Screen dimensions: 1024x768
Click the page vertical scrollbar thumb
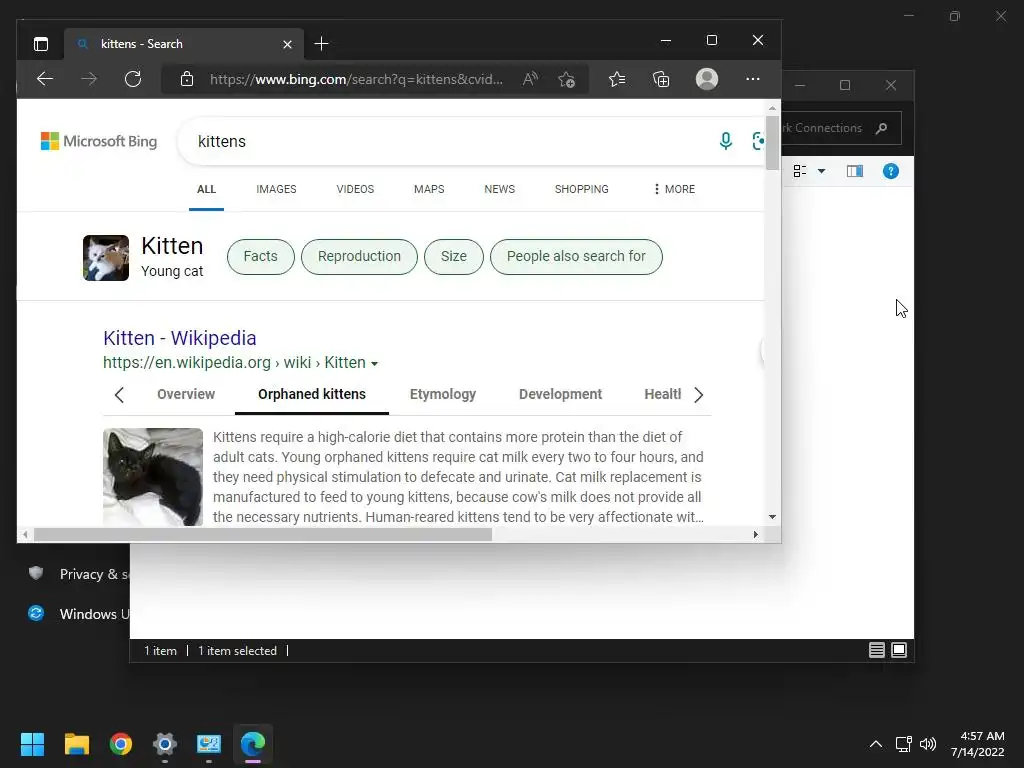coord(772,143)
